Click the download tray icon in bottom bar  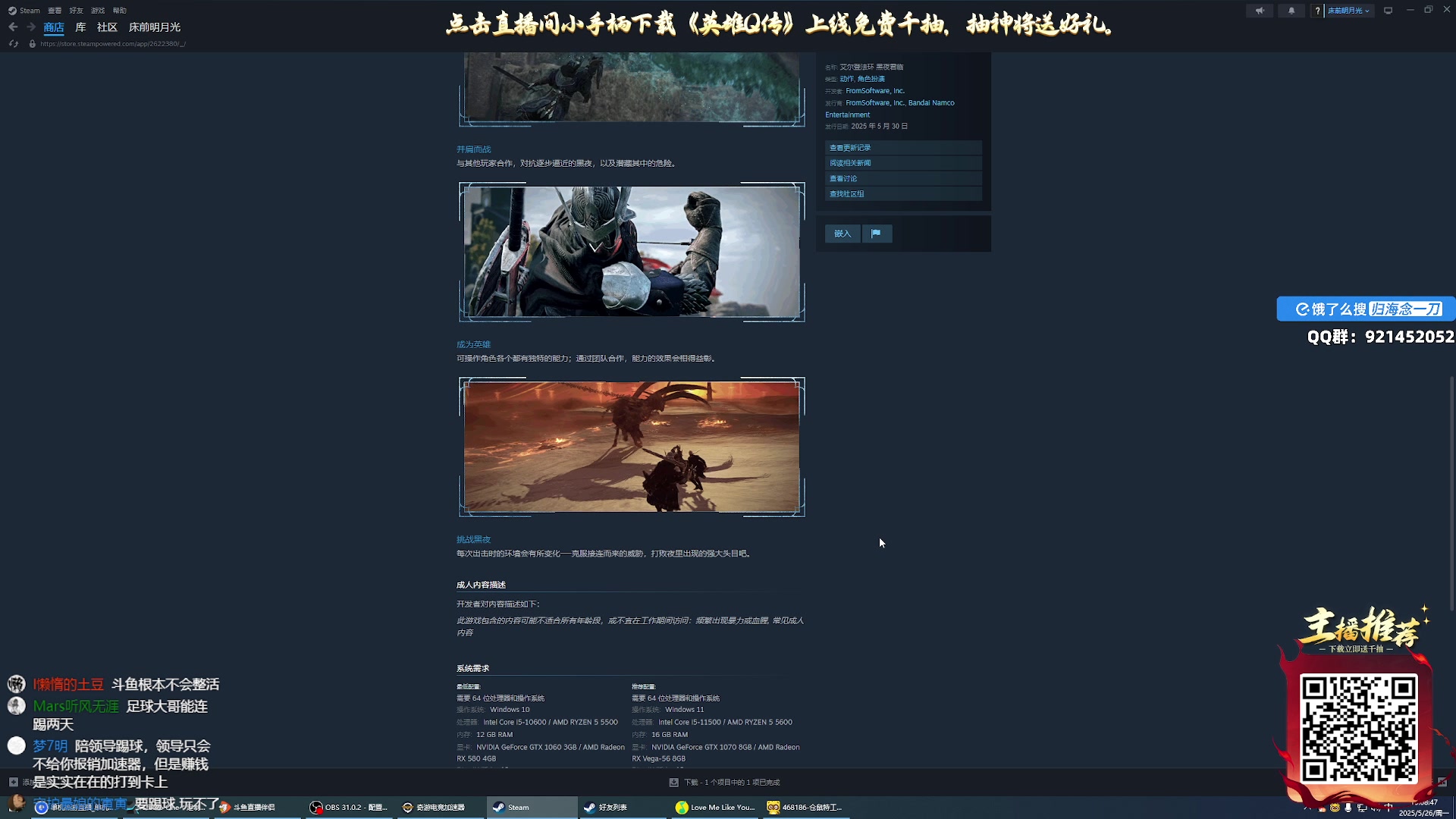point(673,783)
